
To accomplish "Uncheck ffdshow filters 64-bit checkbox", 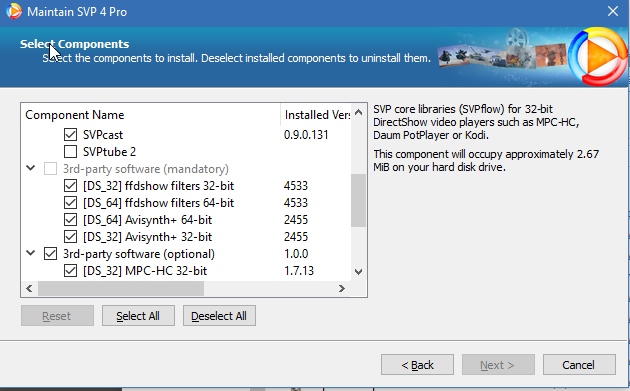I will click(70, 203).
